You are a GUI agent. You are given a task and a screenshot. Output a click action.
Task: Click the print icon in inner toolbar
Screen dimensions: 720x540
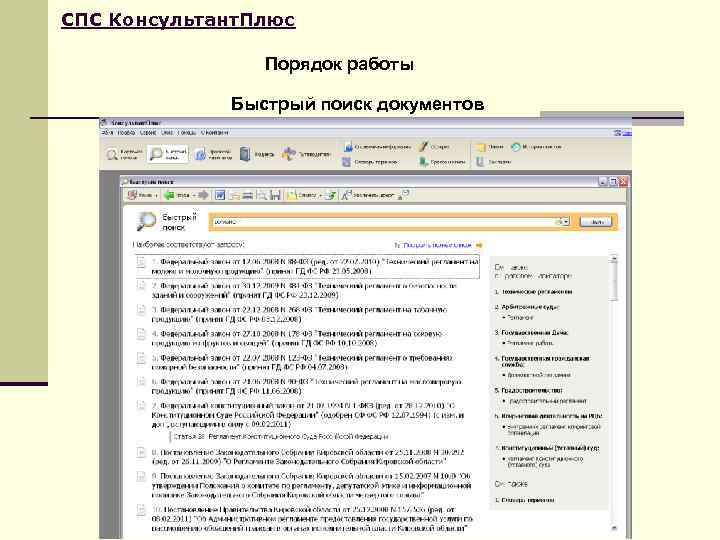[x=248, y=195]
